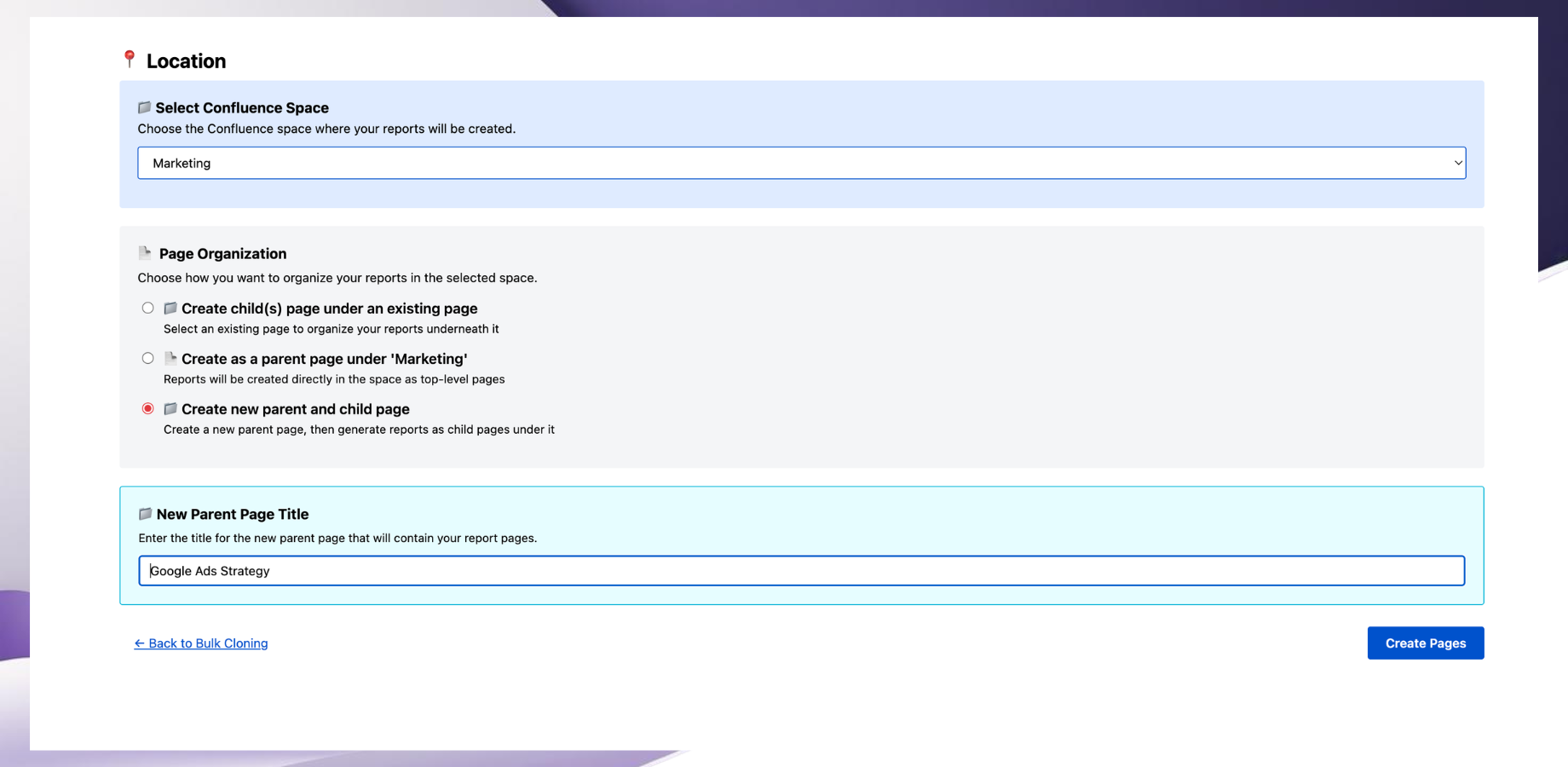Click 'Reports will be created directly in the space' description
The width and height of the screenshot is (1568, 767).
334,379
